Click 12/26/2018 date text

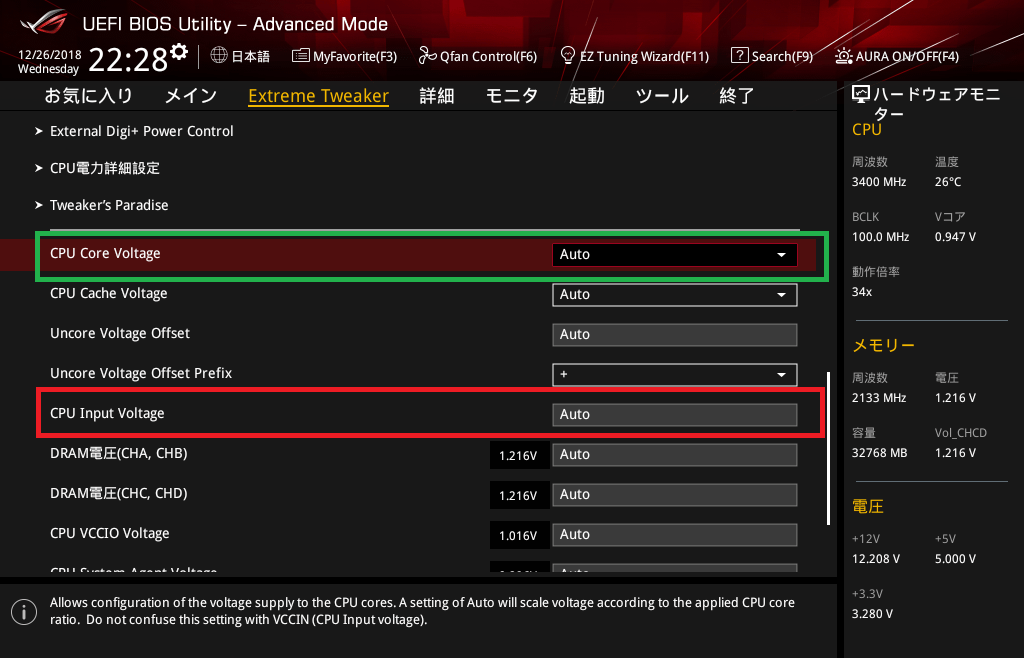(x=50, y=55)
